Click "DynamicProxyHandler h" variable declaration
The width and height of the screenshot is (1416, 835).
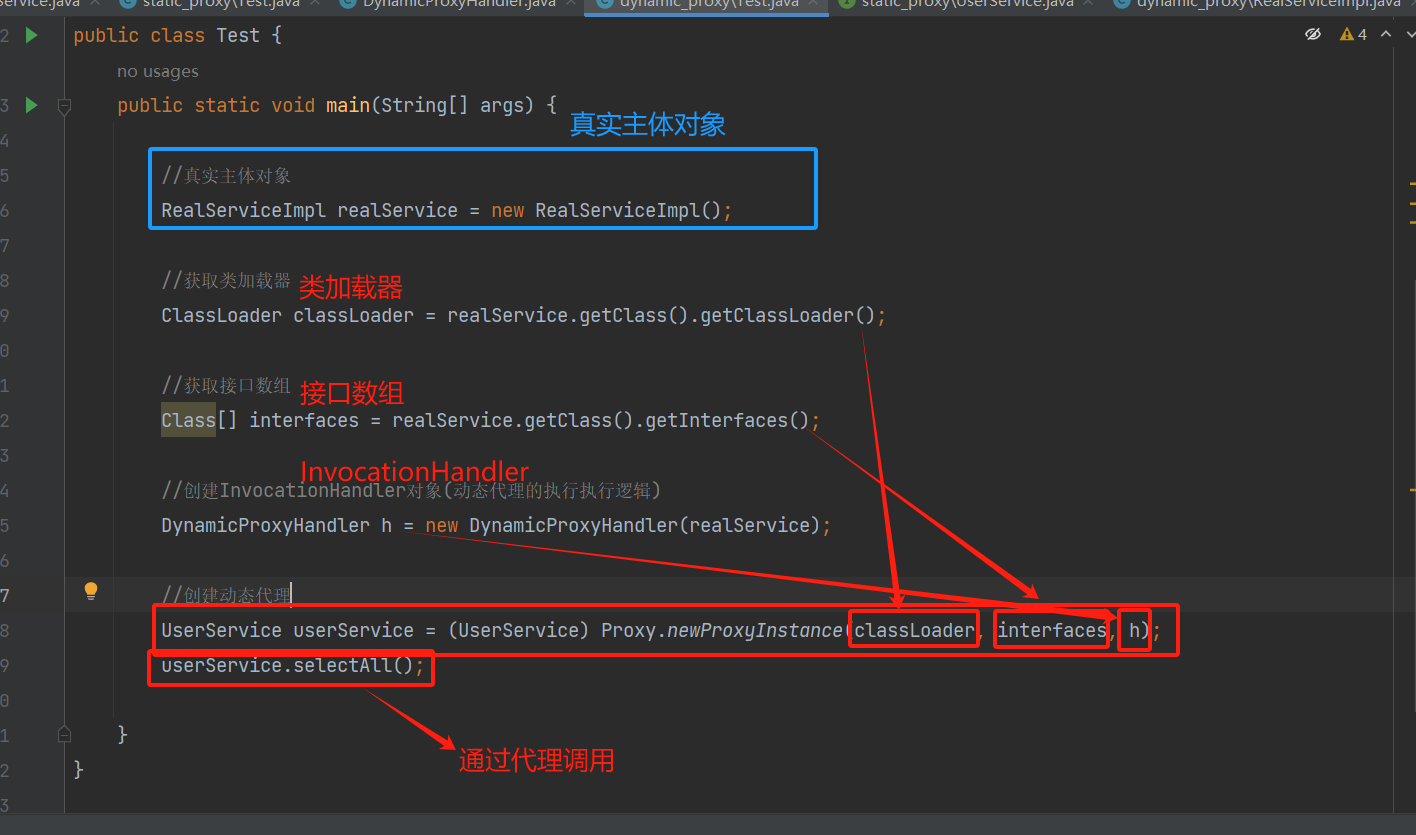[277, 526]
